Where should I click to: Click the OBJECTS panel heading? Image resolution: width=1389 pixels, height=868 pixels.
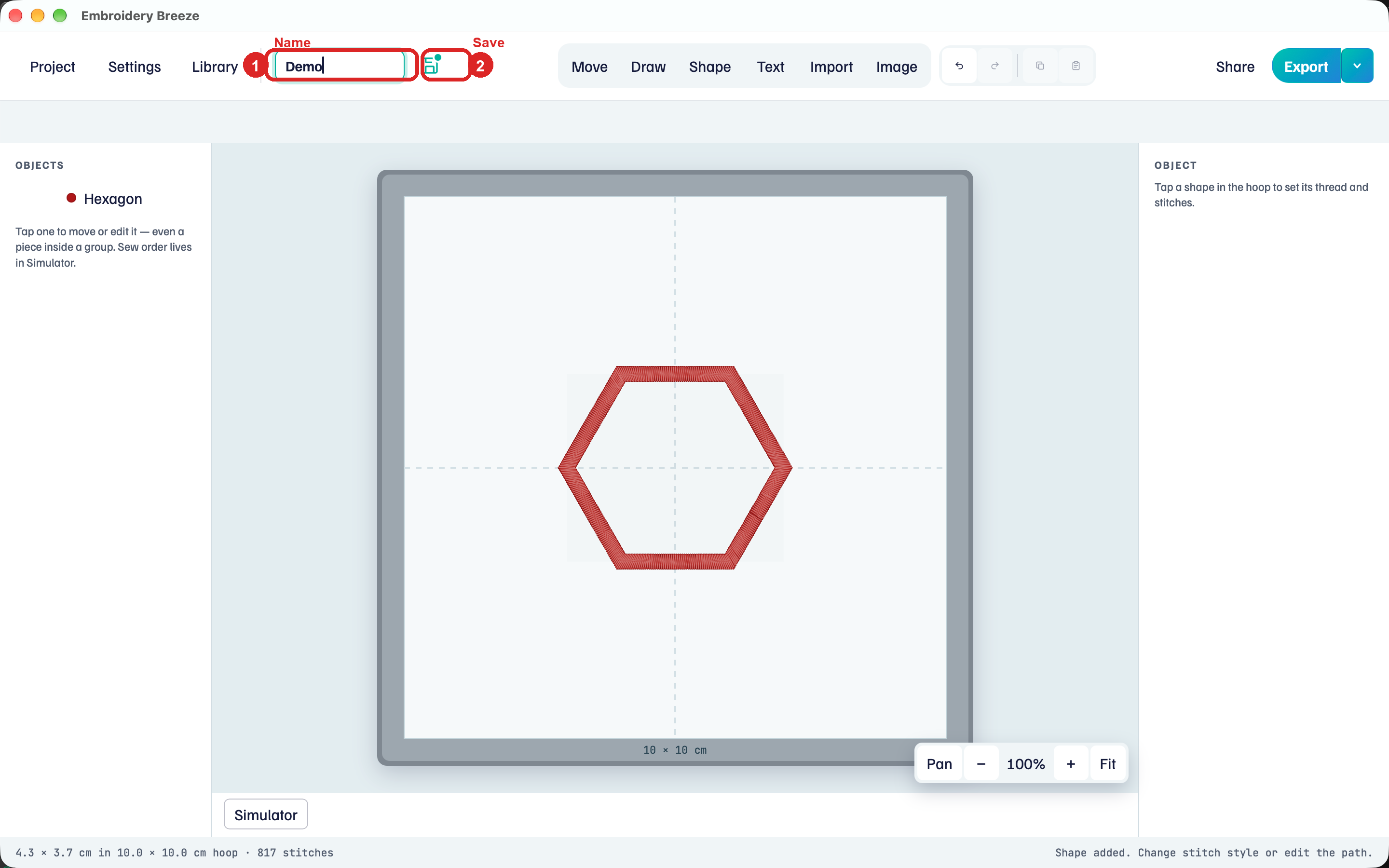[x=40, y=165]
